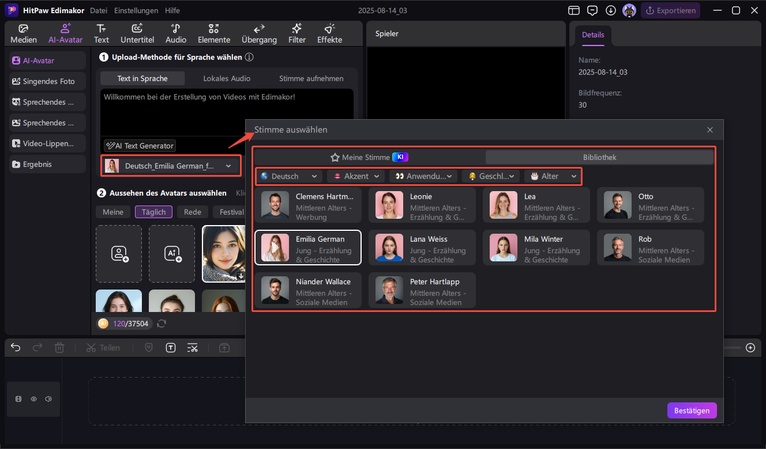Open the feedback message icon in title bar

coord(592,10)
